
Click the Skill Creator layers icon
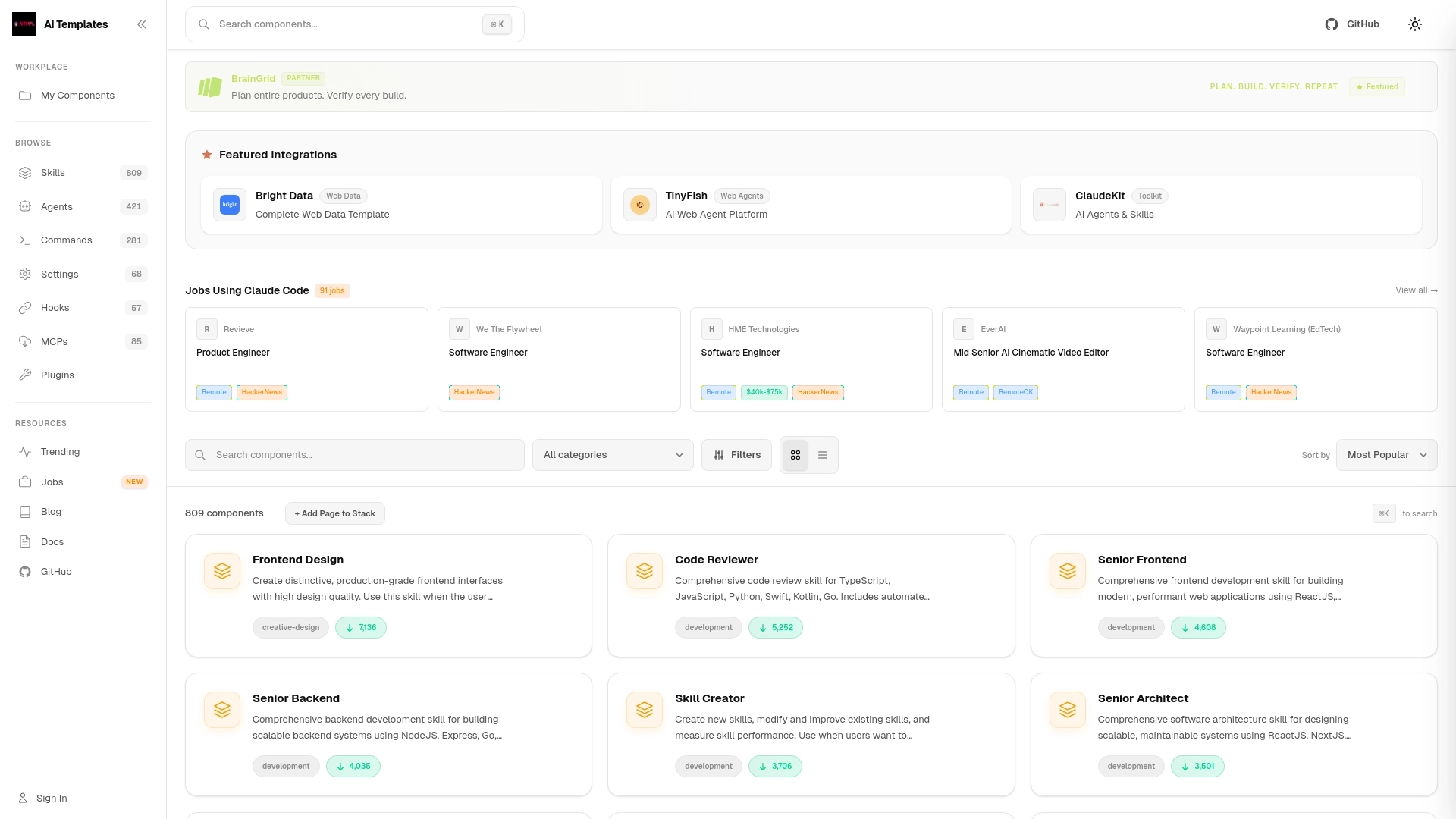[x=645, y=710]
